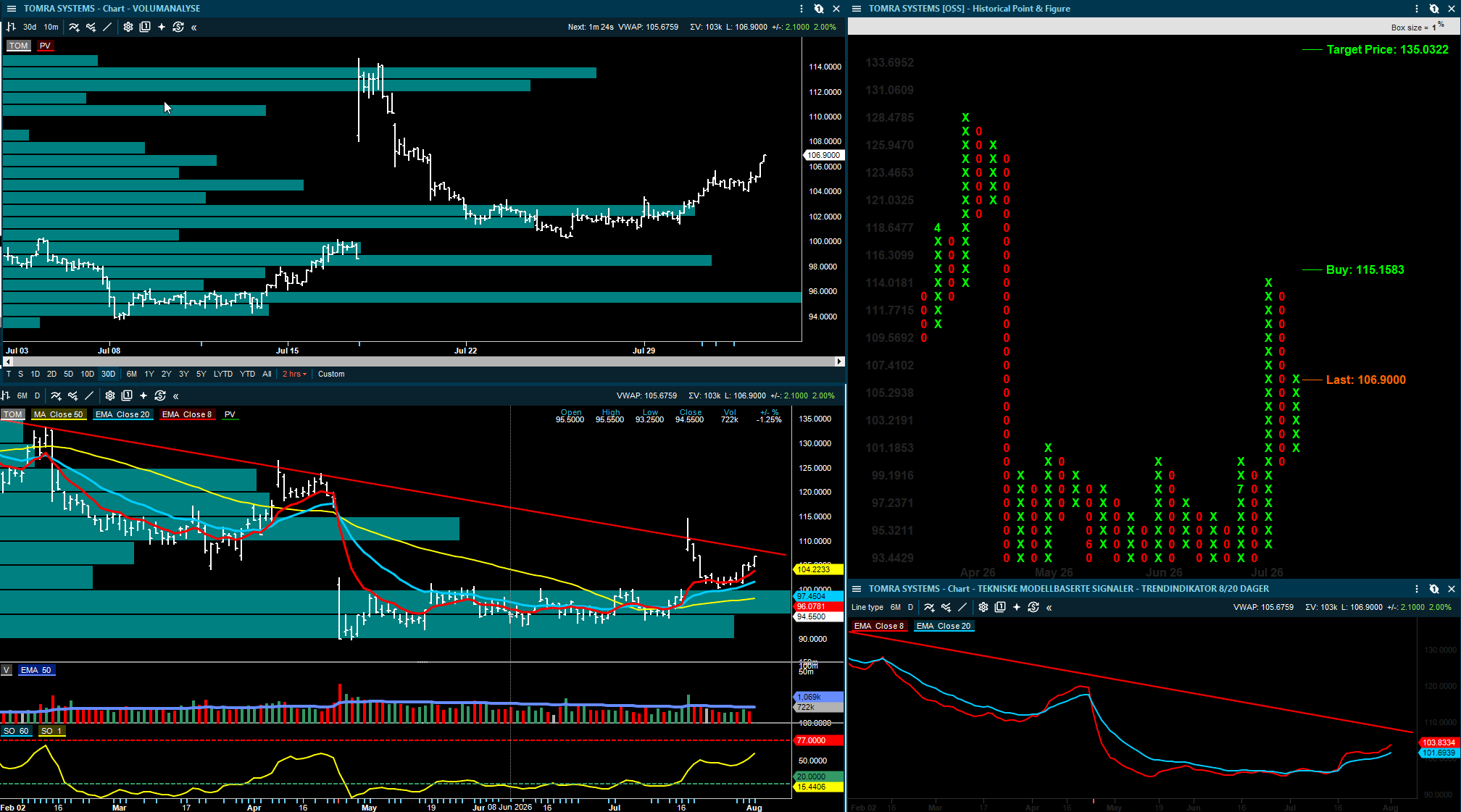1461x812 pixels.
Task: Select the 5D period tab
Action: [x=69, y=374]
